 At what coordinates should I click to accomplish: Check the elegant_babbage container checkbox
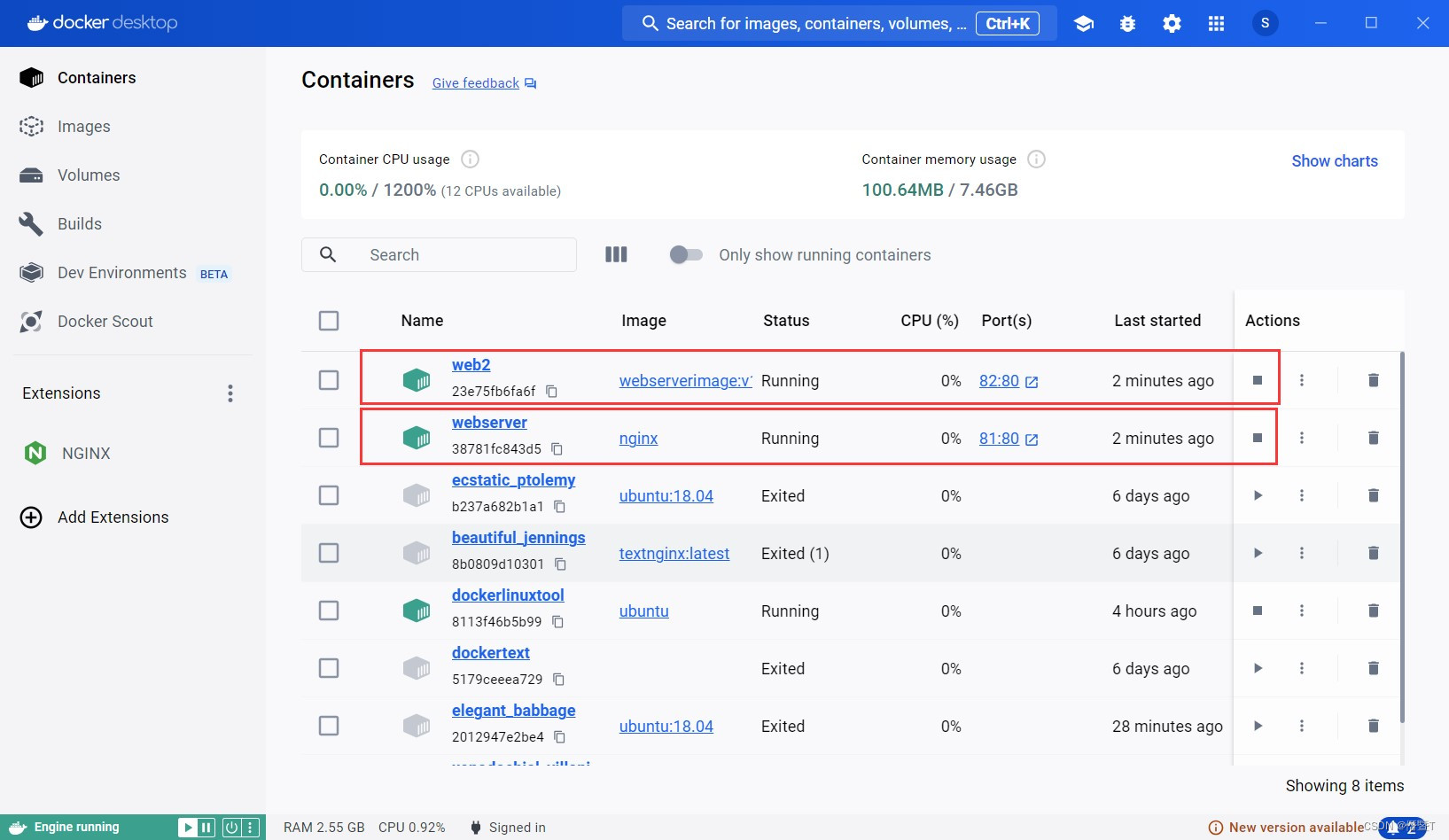coord(329,726)
